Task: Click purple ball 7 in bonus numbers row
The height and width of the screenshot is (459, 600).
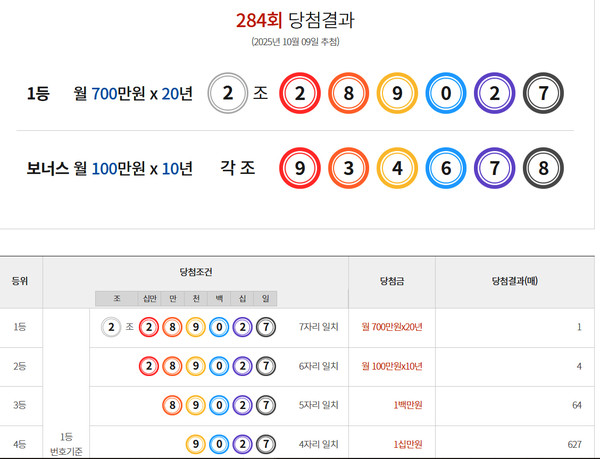Action: (494, 168)
